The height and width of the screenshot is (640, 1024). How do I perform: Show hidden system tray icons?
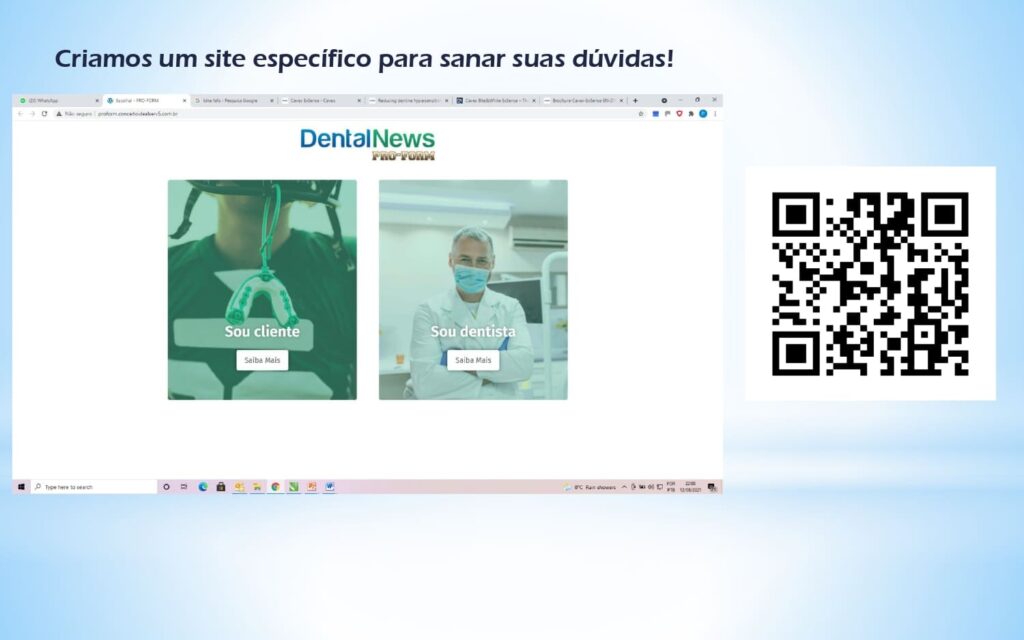(624, 487)
